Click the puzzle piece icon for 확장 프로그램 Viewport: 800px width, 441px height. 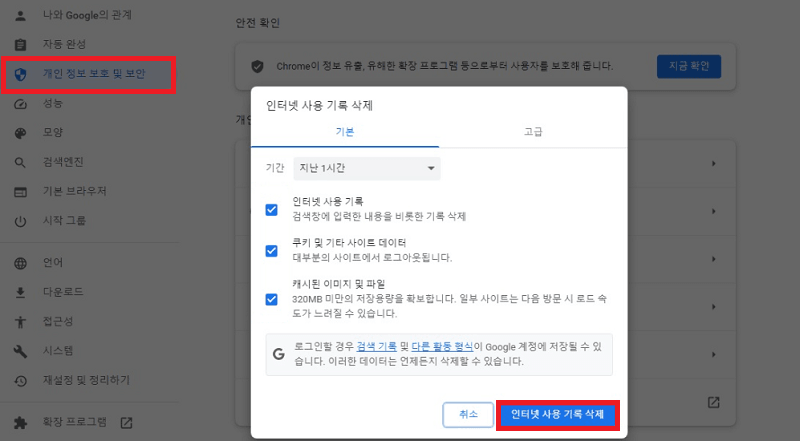click(20, 423)
